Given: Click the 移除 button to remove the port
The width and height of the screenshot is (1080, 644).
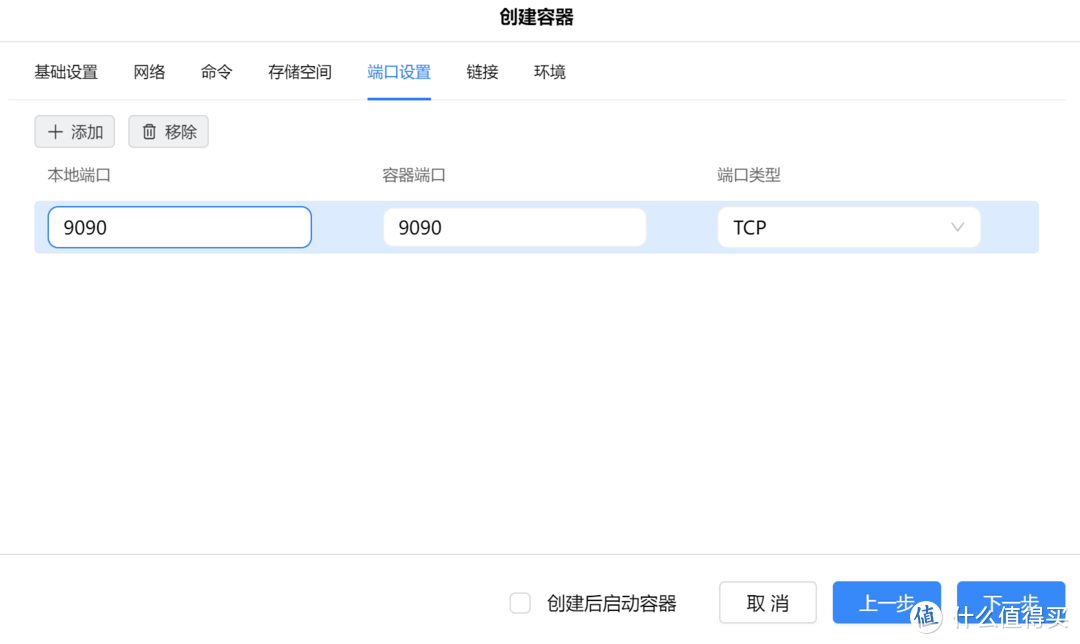Looking at the screenshot, I should pyautogui.click(x=168, y=132).
